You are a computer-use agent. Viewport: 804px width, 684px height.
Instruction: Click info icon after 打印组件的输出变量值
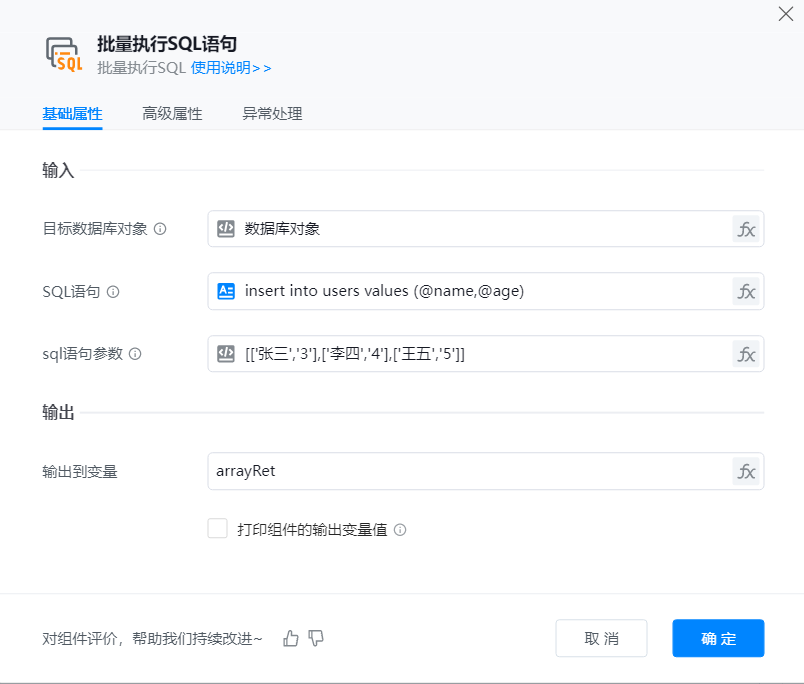tap(400, 530)
